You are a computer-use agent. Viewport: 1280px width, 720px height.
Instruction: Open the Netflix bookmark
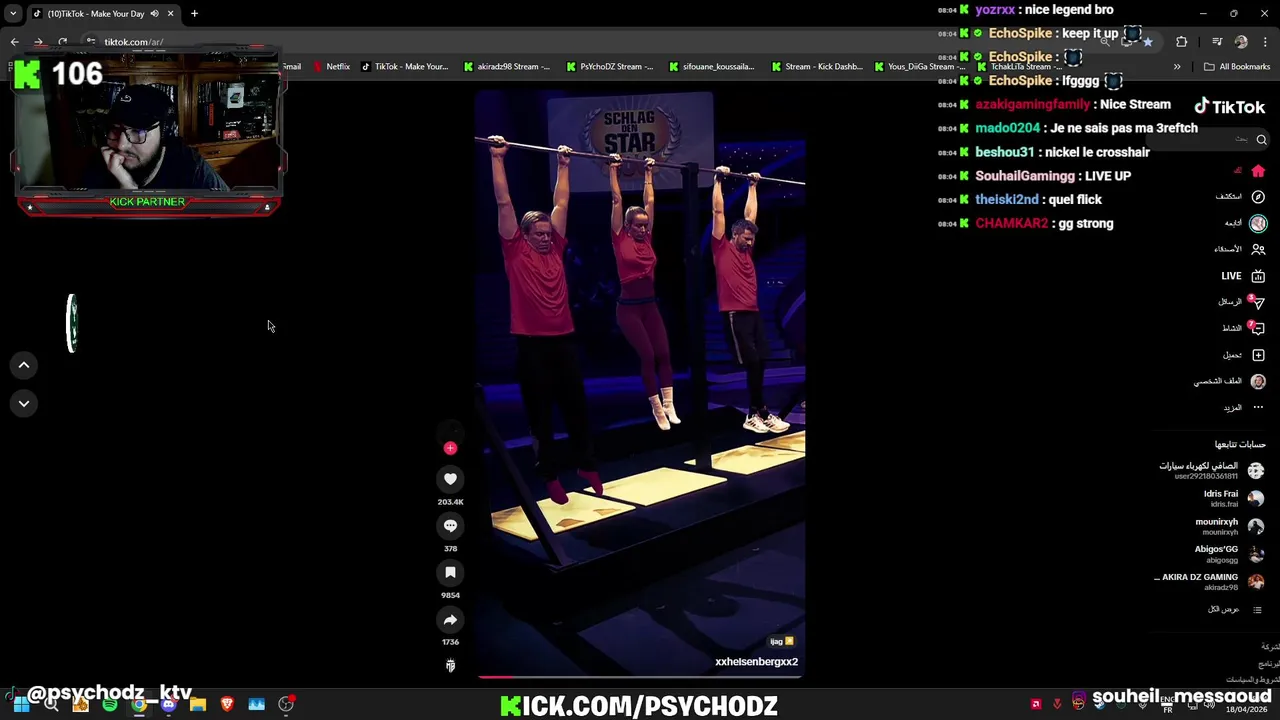tap(331, 67)
